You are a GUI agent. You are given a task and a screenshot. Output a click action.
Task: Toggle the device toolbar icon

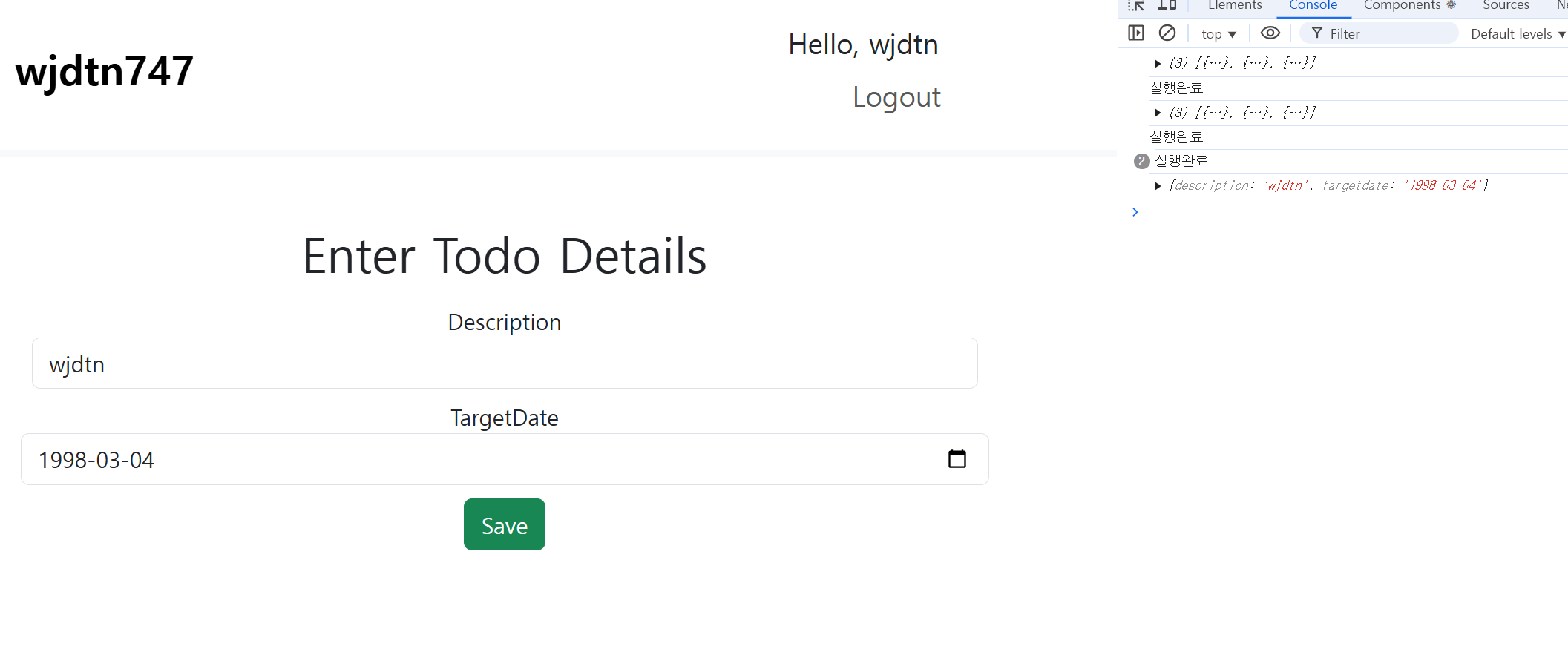tap(1167, 5)
